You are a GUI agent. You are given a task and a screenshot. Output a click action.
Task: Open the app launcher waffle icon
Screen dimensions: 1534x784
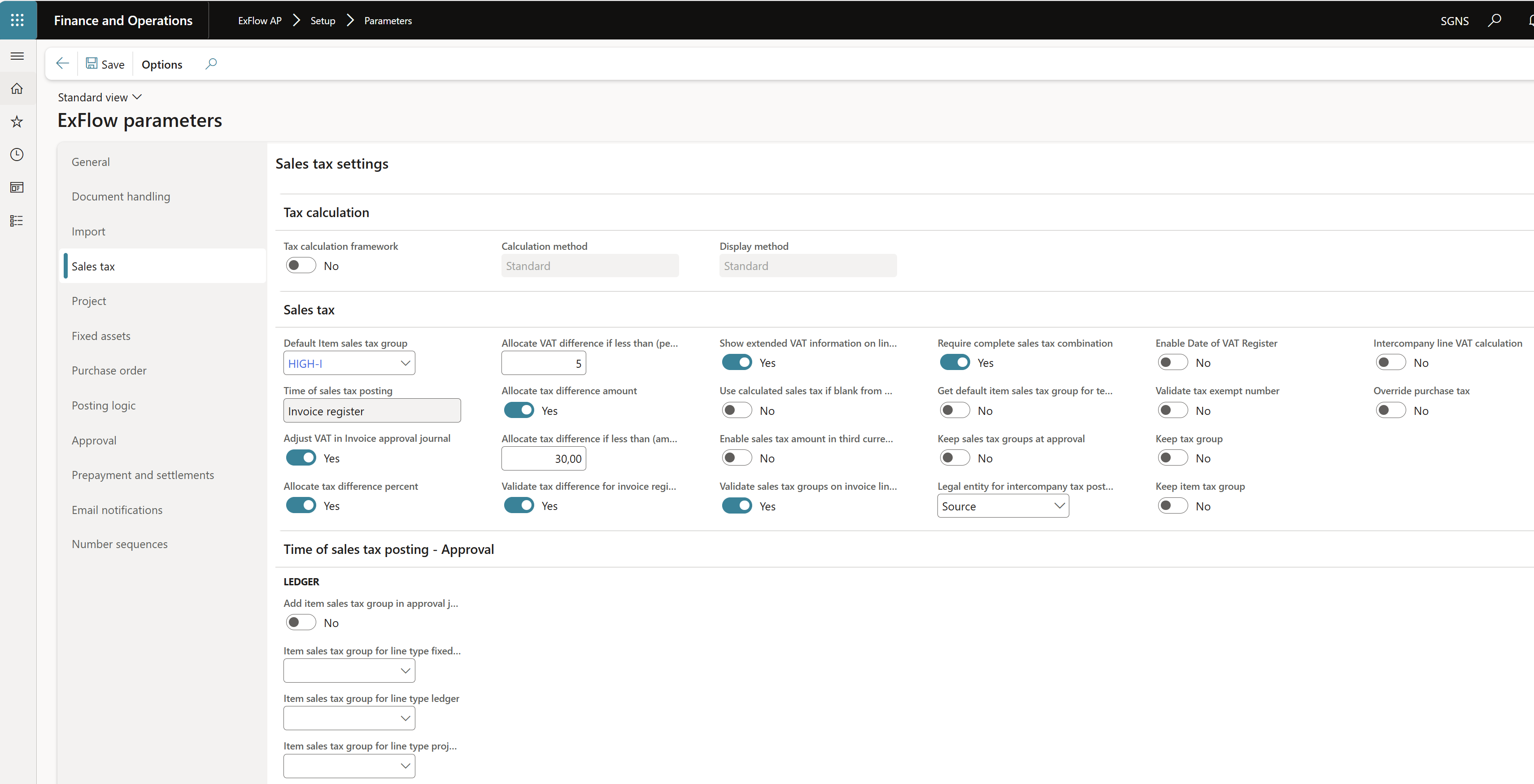click(17, 20)
